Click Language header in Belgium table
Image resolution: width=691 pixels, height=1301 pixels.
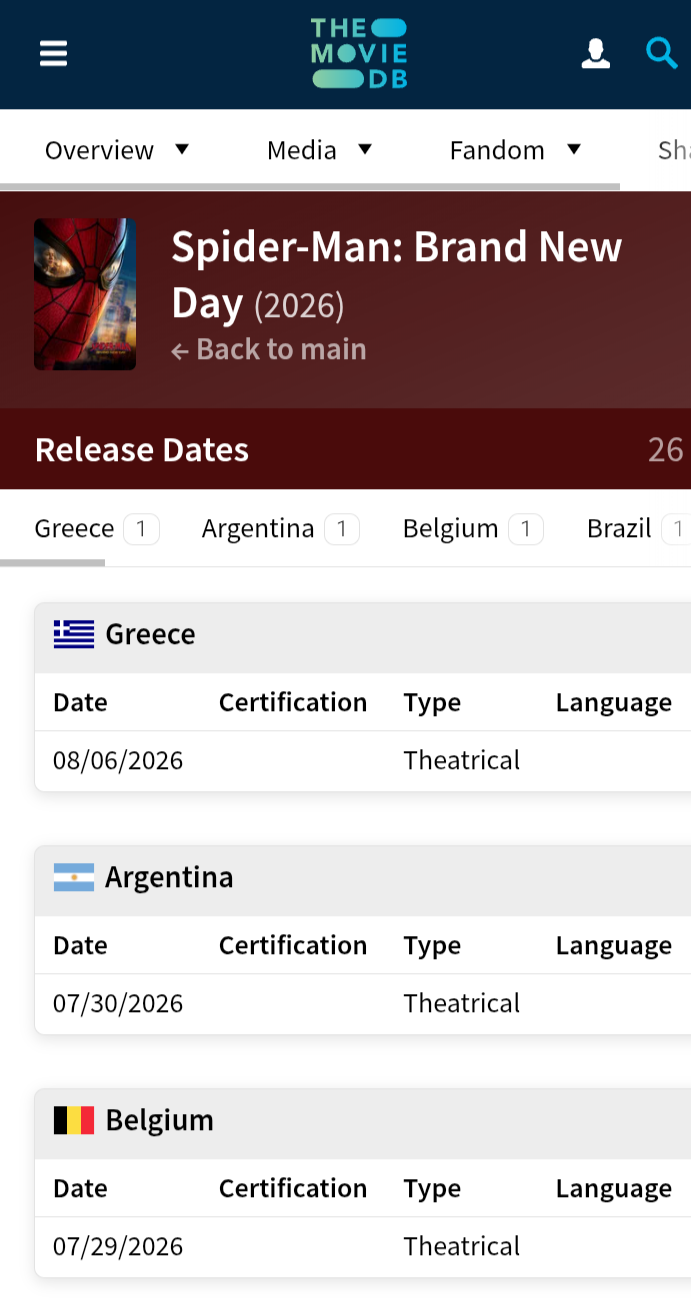(614, 1189)
